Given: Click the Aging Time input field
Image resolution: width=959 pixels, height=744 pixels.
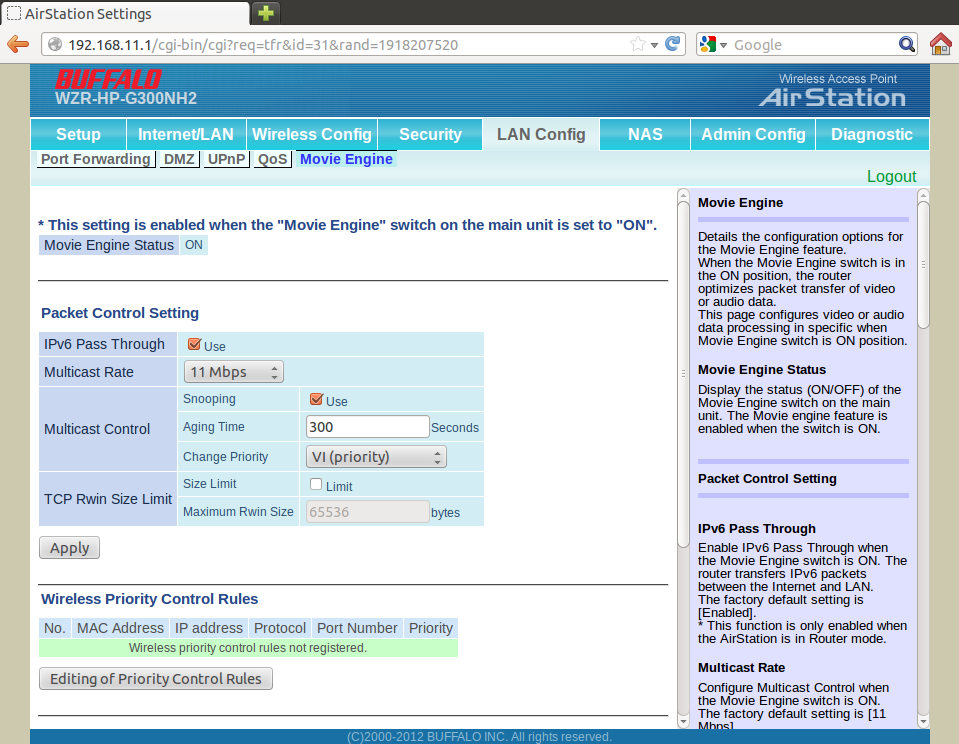Looking at the screenshot, I should tap(367, 427).
